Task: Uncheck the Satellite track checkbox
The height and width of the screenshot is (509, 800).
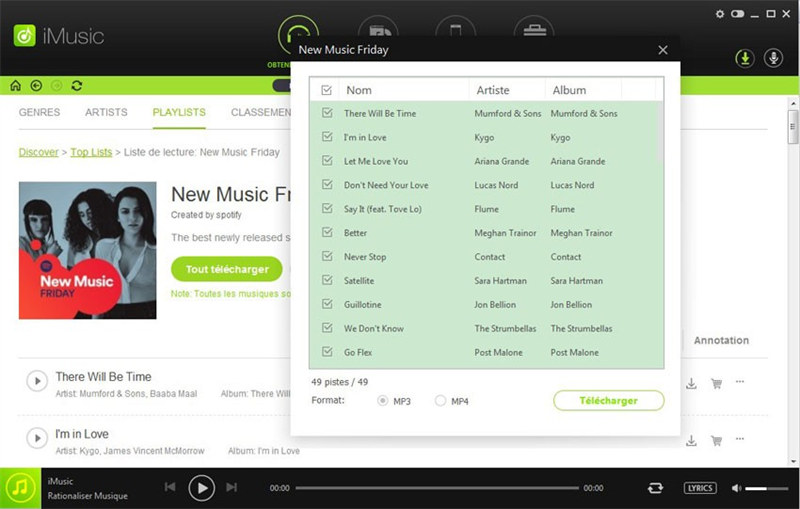Action: pos(327,280)
